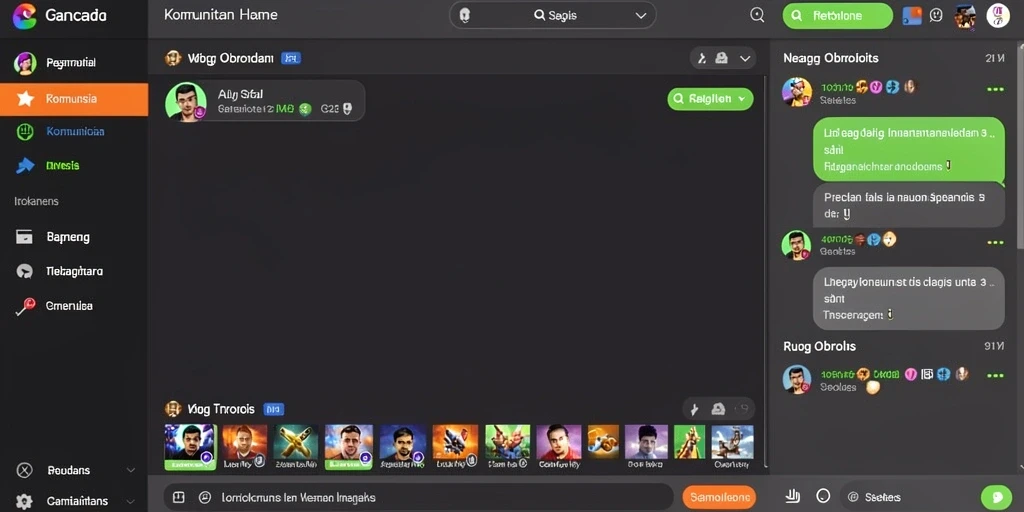This screenshot has height=512, width=1024.
Task: Click the magnifier icon beside Retoitone button
Action: 757,15
